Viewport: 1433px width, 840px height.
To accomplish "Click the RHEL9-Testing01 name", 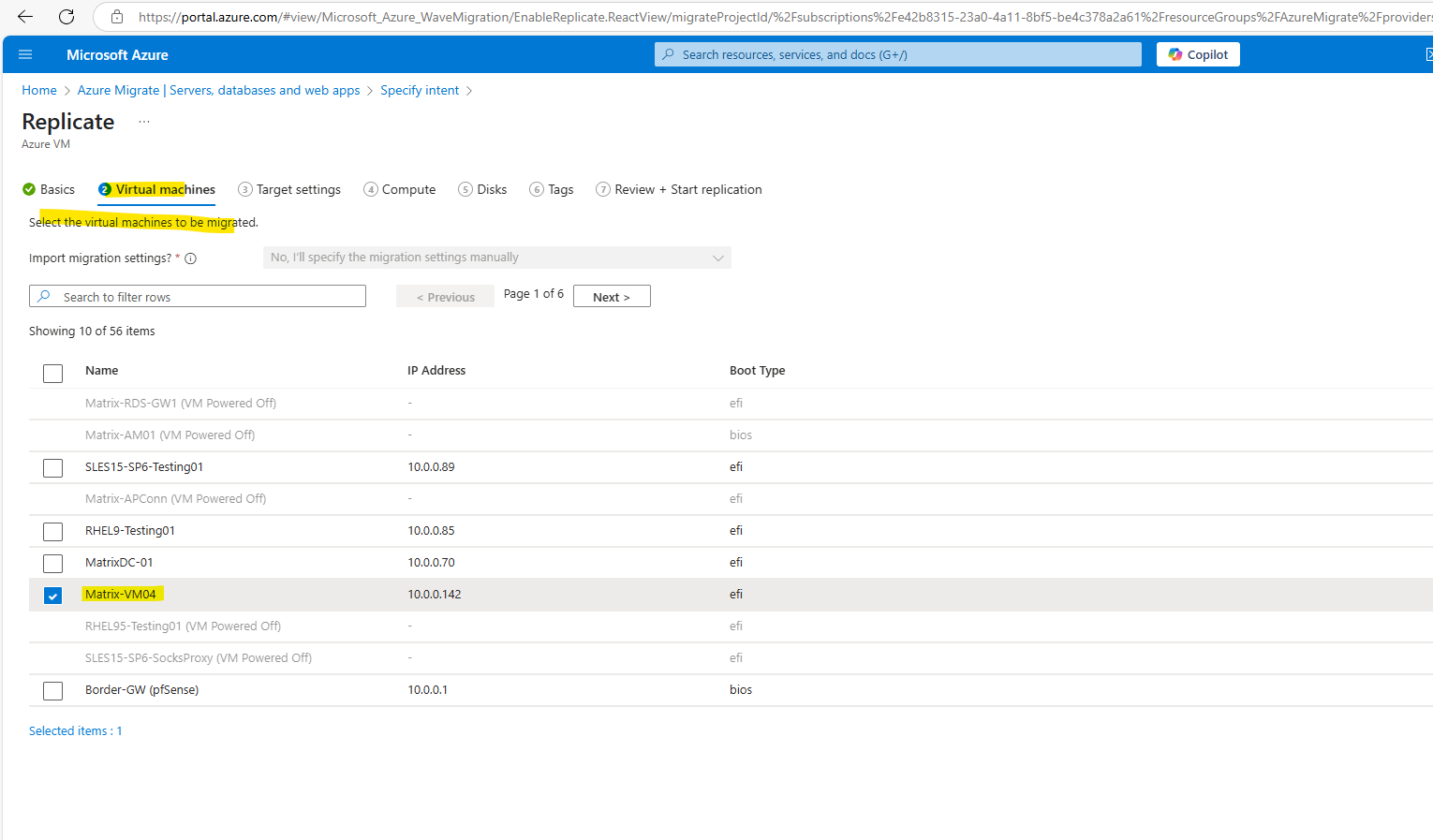I will click(130, 530).
